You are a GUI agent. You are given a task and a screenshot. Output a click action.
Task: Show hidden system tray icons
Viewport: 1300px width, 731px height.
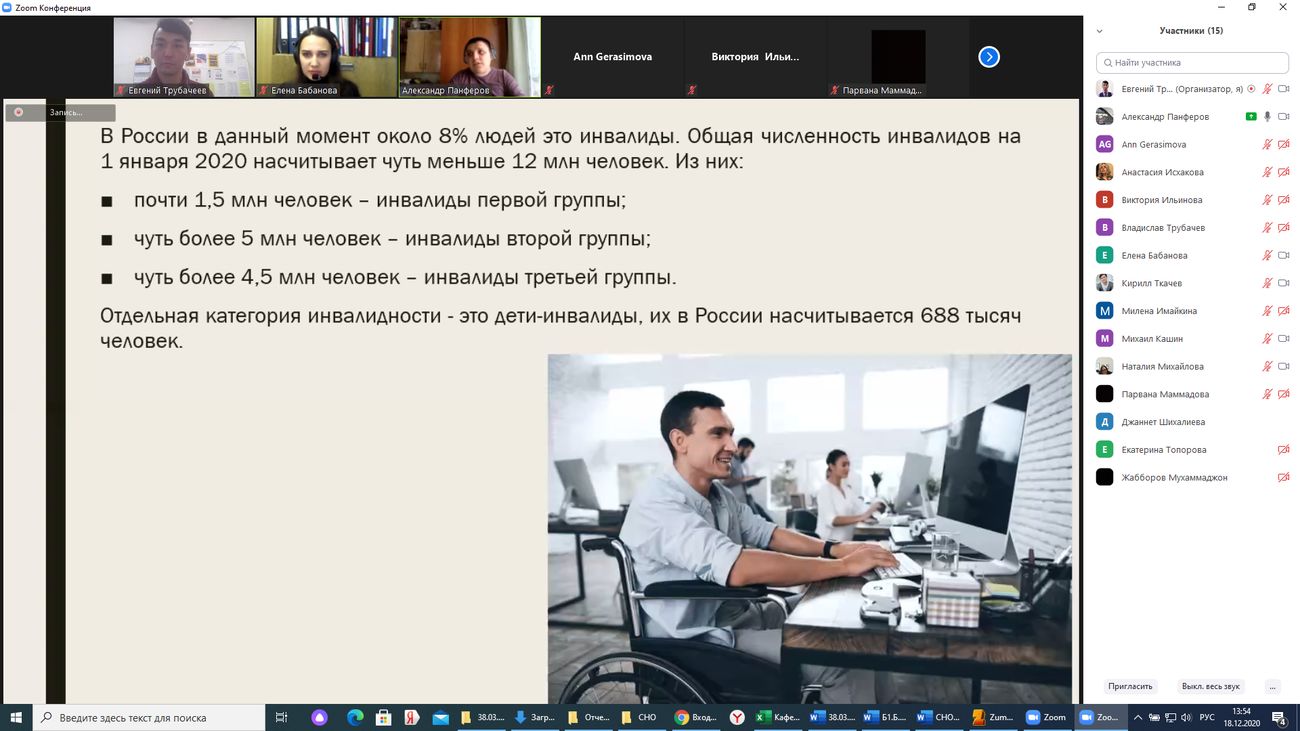[x=1137, y=717]
